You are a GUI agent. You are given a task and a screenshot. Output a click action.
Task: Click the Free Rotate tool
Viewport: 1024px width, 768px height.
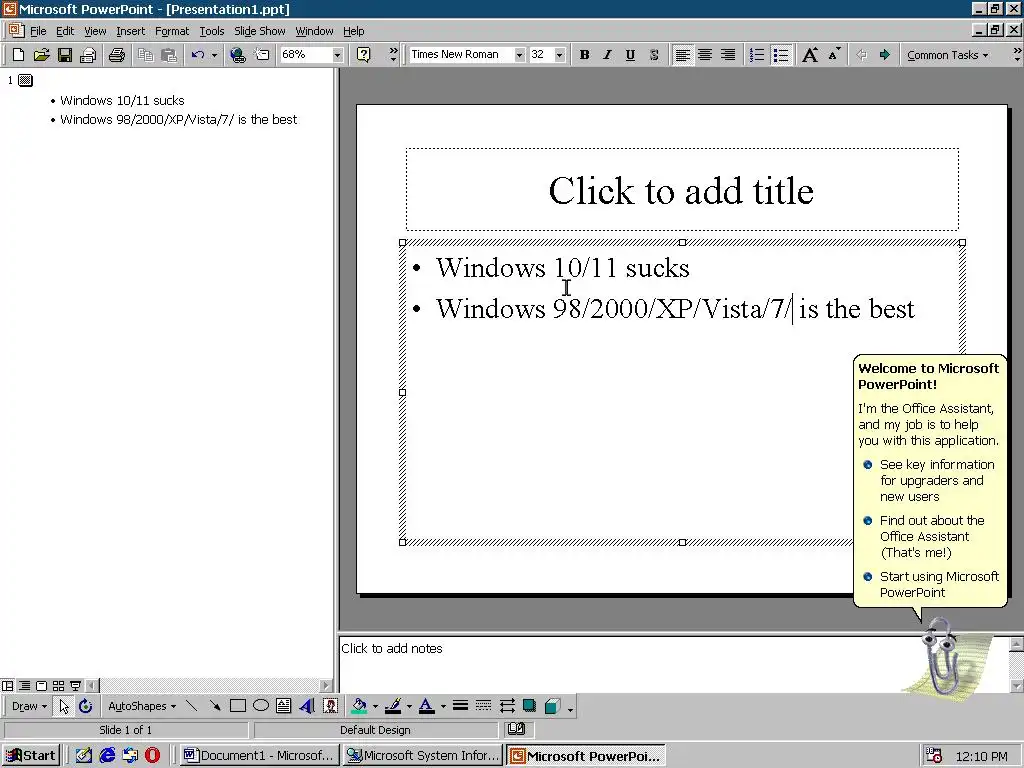86,706
